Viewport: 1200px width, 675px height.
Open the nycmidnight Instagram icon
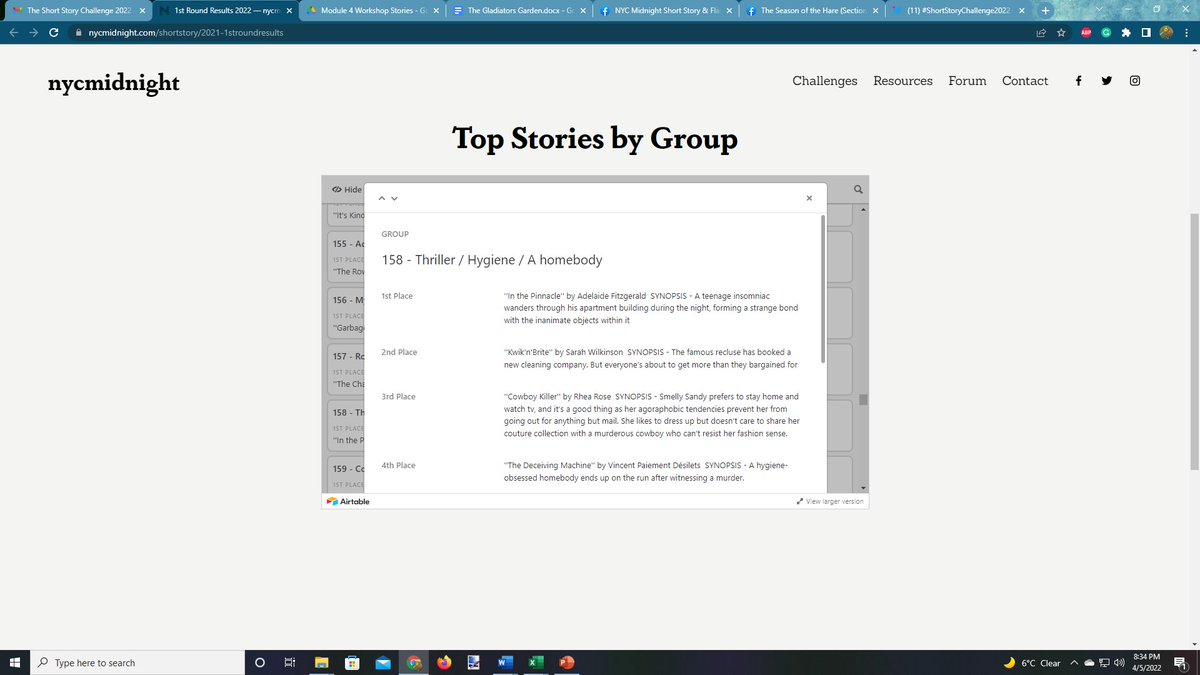coord(1135,81)
